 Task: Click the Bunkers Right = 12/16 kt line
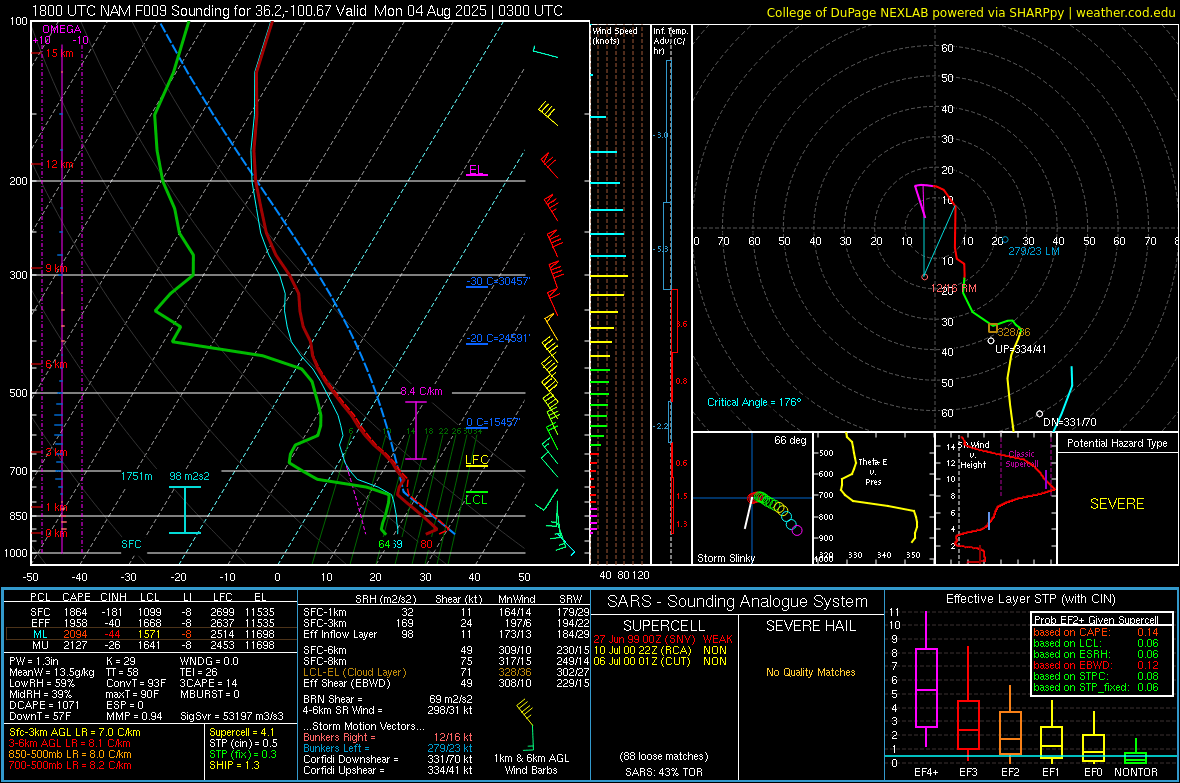pos(388,737)
